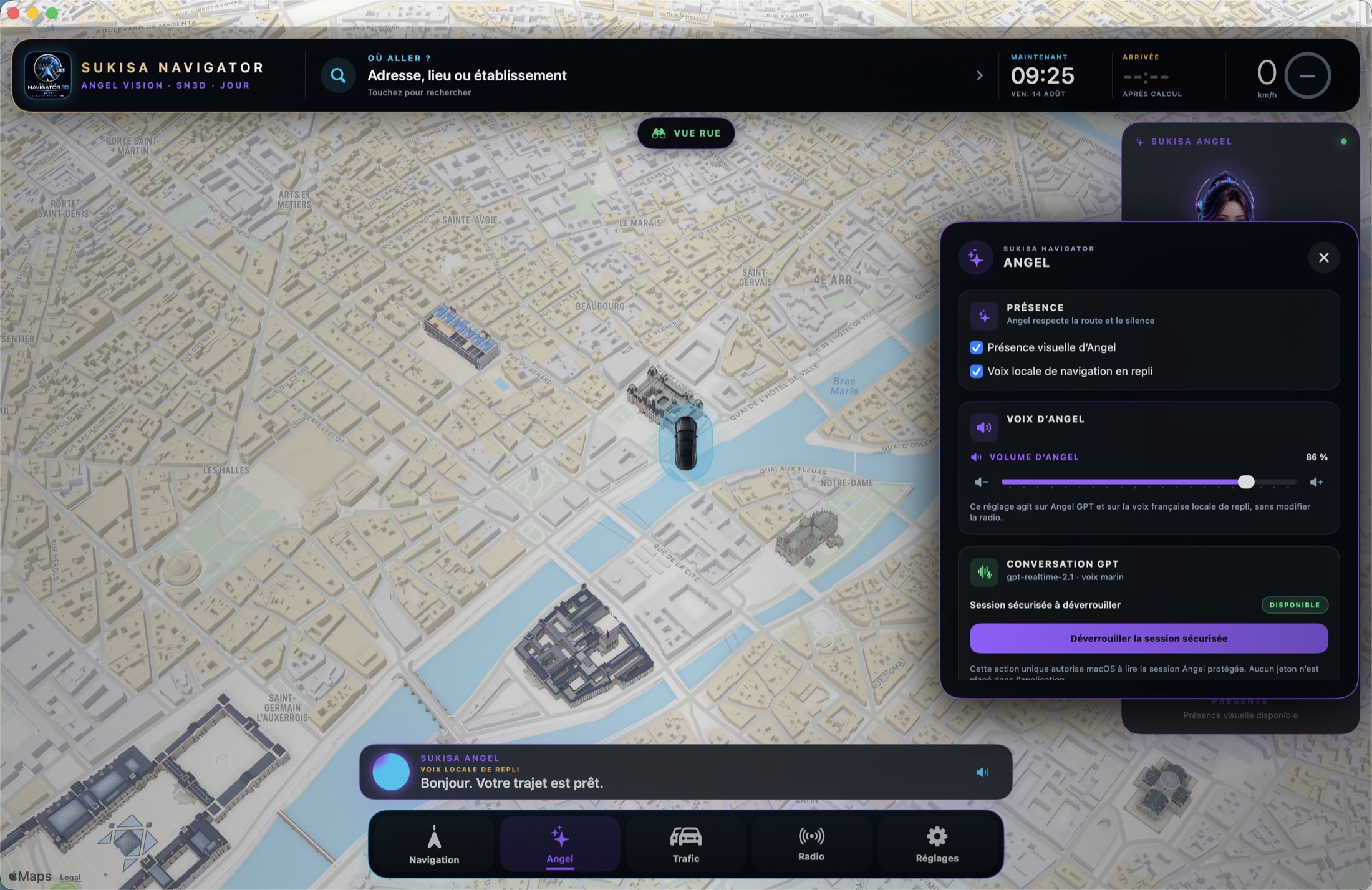The image size is (1372, 890).
Task: Click "Session sécurisée à déverrouiller" text
Action: point(1045,605)
